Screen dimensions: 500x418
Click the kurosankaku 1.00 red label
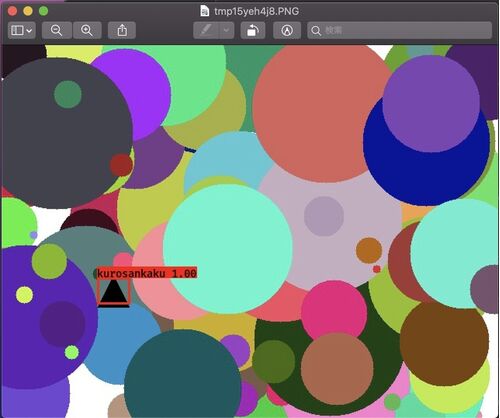[x=147, y=273]
